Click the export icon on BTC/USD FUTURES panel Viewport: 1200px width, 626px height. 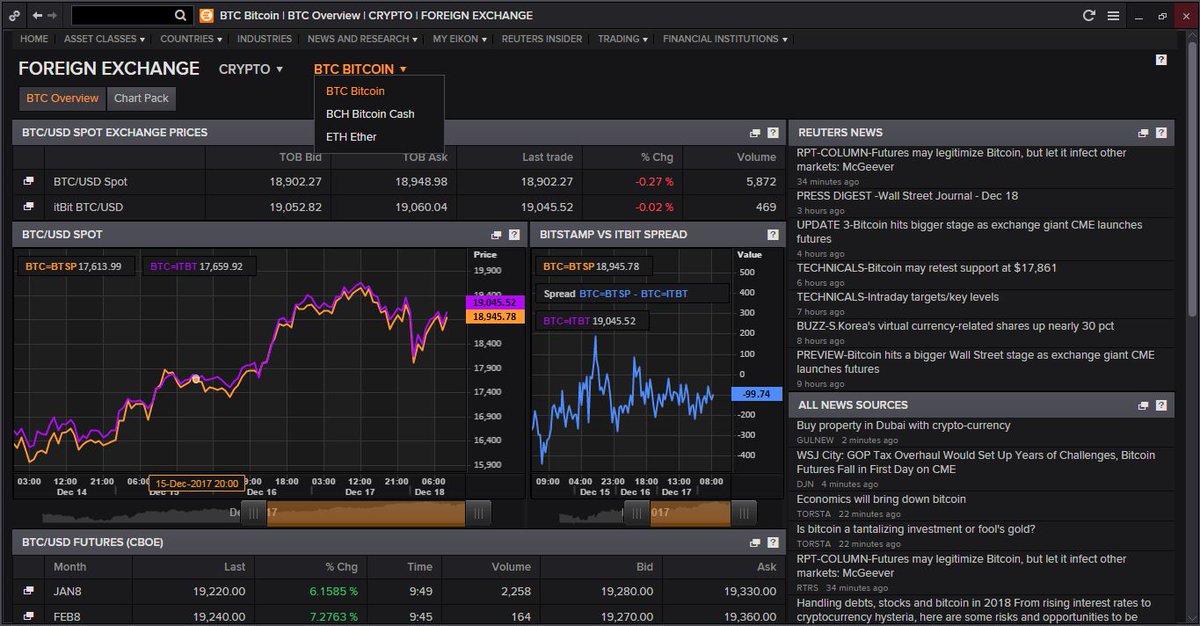point(754,541)
